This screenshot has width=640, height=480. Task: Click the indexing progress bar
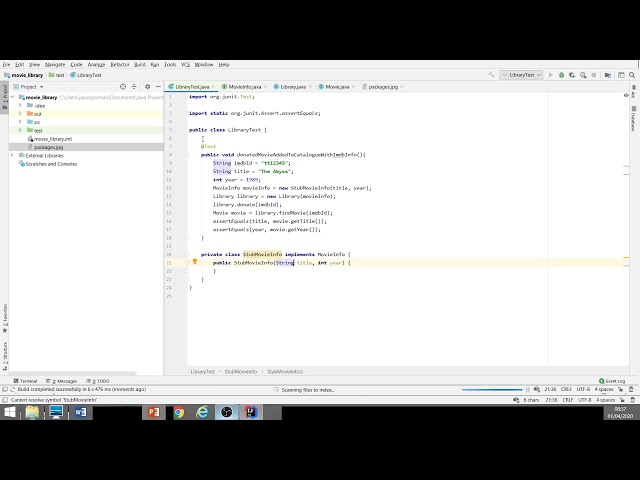pos(492,389)
